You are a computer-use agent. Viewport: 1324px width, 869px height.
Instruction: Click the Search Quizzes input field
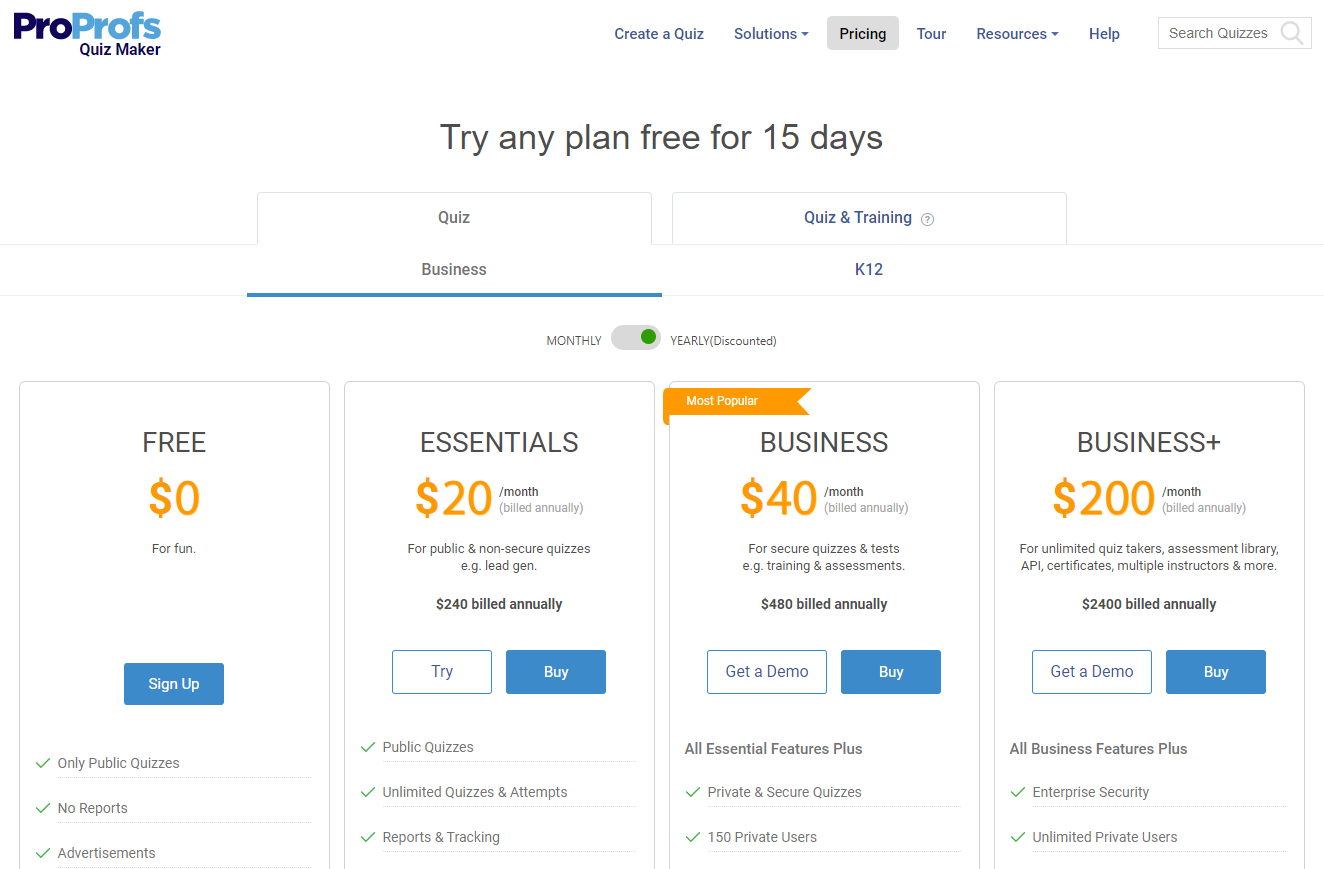[1218, 33]
